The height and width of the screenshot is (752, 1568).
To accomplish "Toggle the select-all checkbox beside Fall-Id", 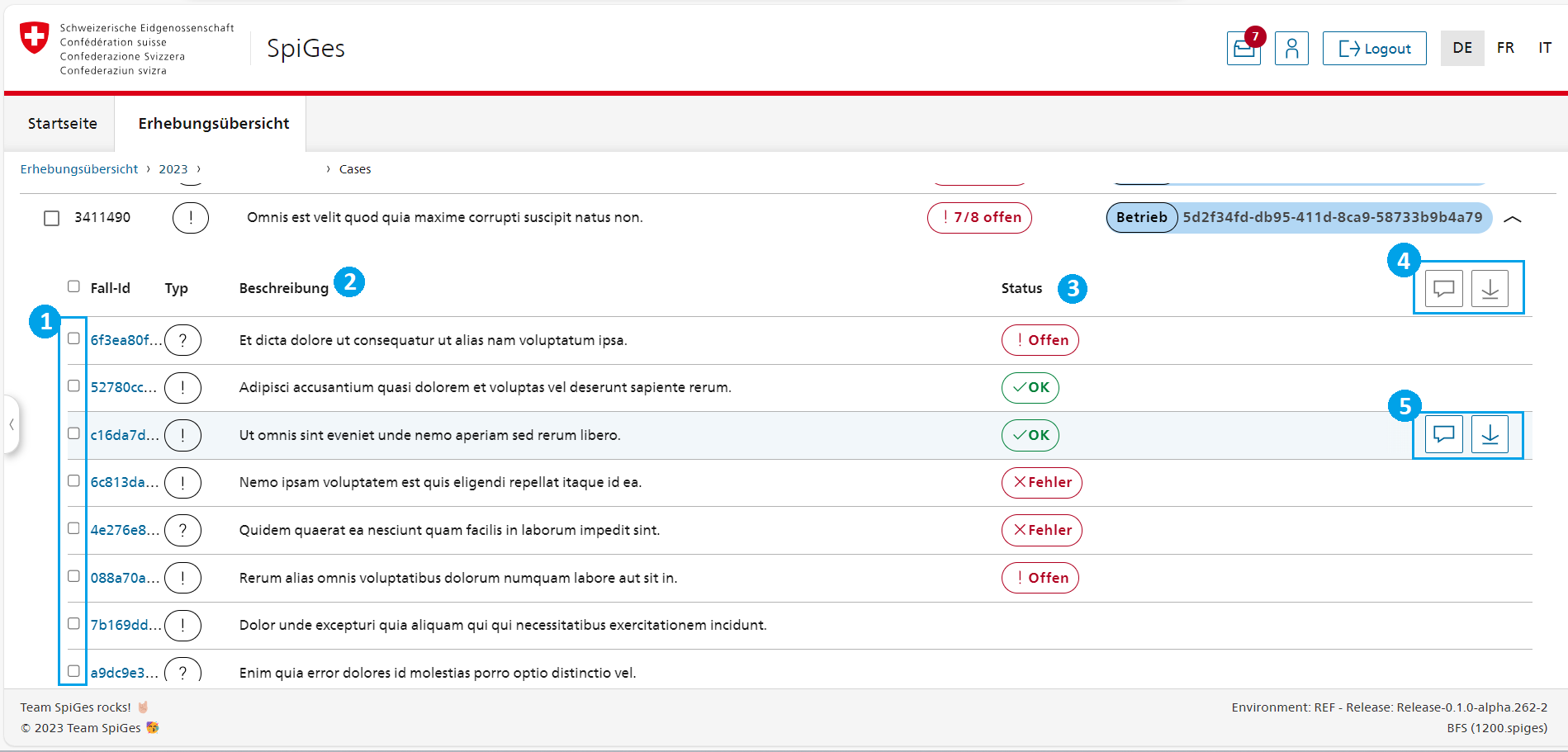I will [x=73, y=286].
